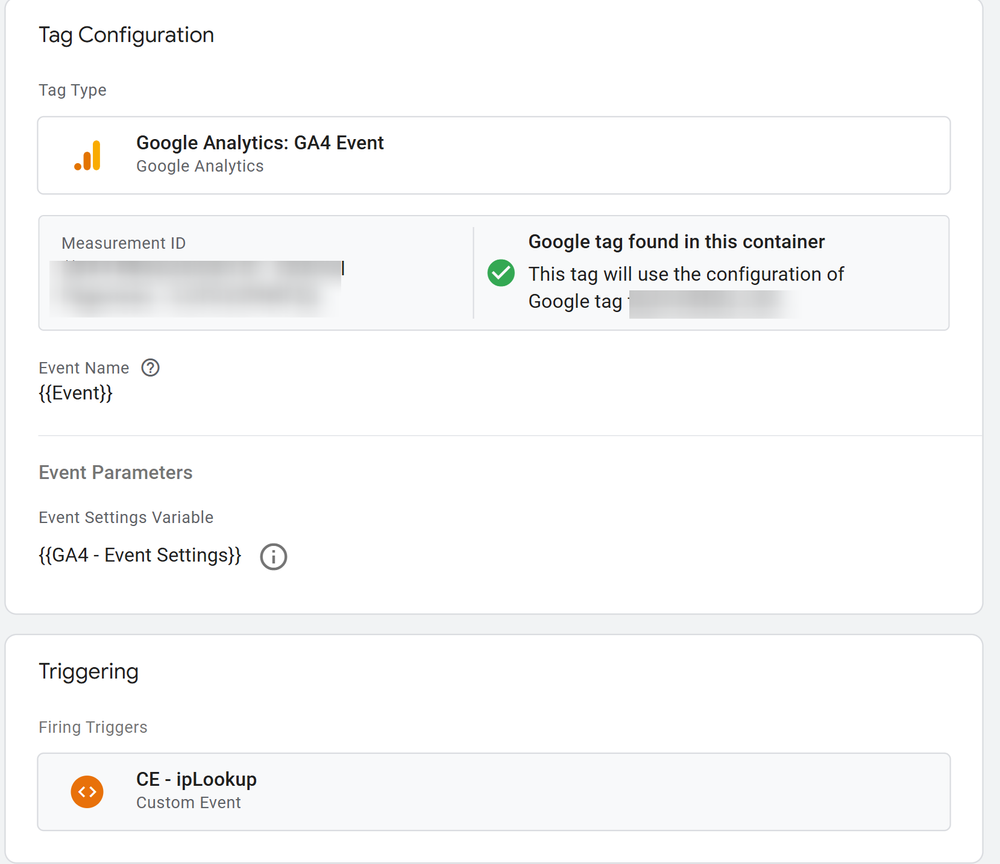
Task: Open Event Name help question mark icon
Action: [x=151, y=368]
